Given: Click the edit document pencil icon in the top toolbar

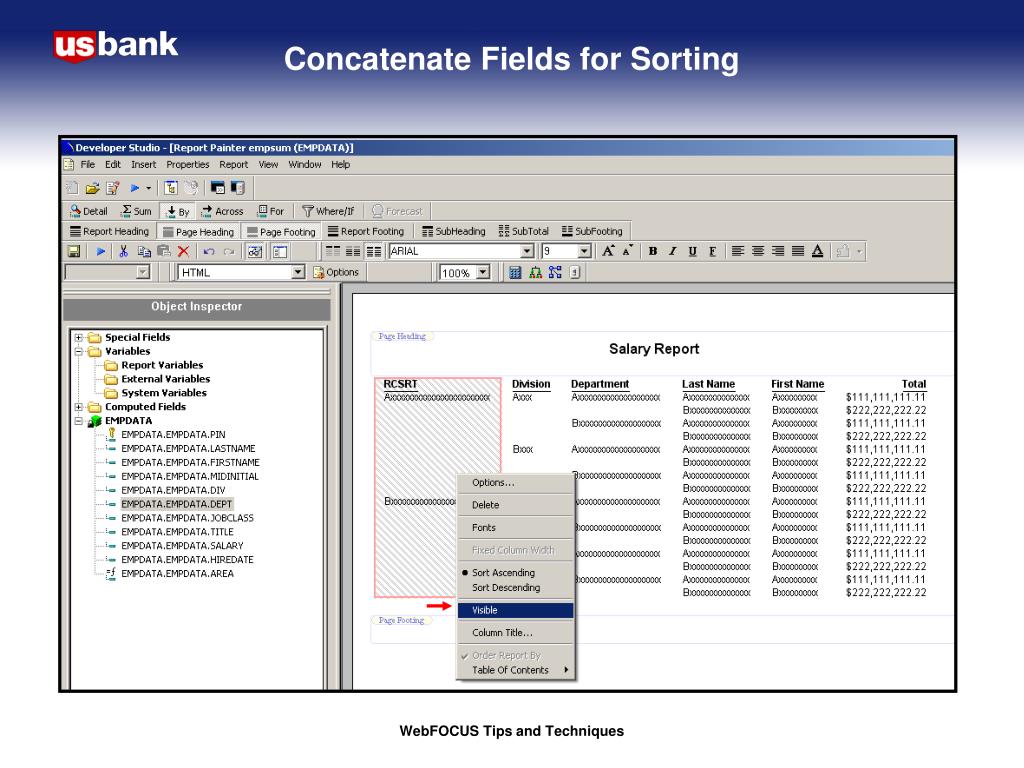Looking at the screenshot, I should [x=112, y=189].
